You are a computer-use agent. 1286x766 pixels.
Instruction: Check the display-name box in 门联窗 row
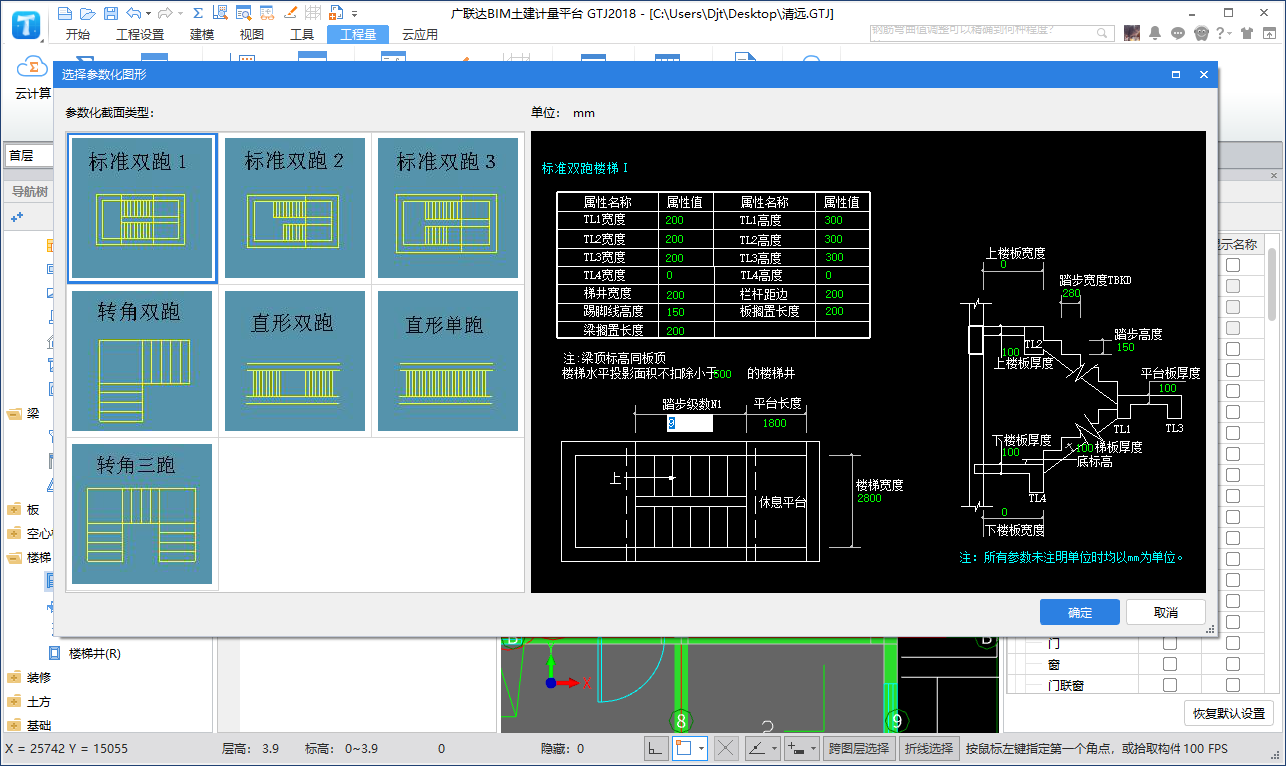click(1233, 686)
